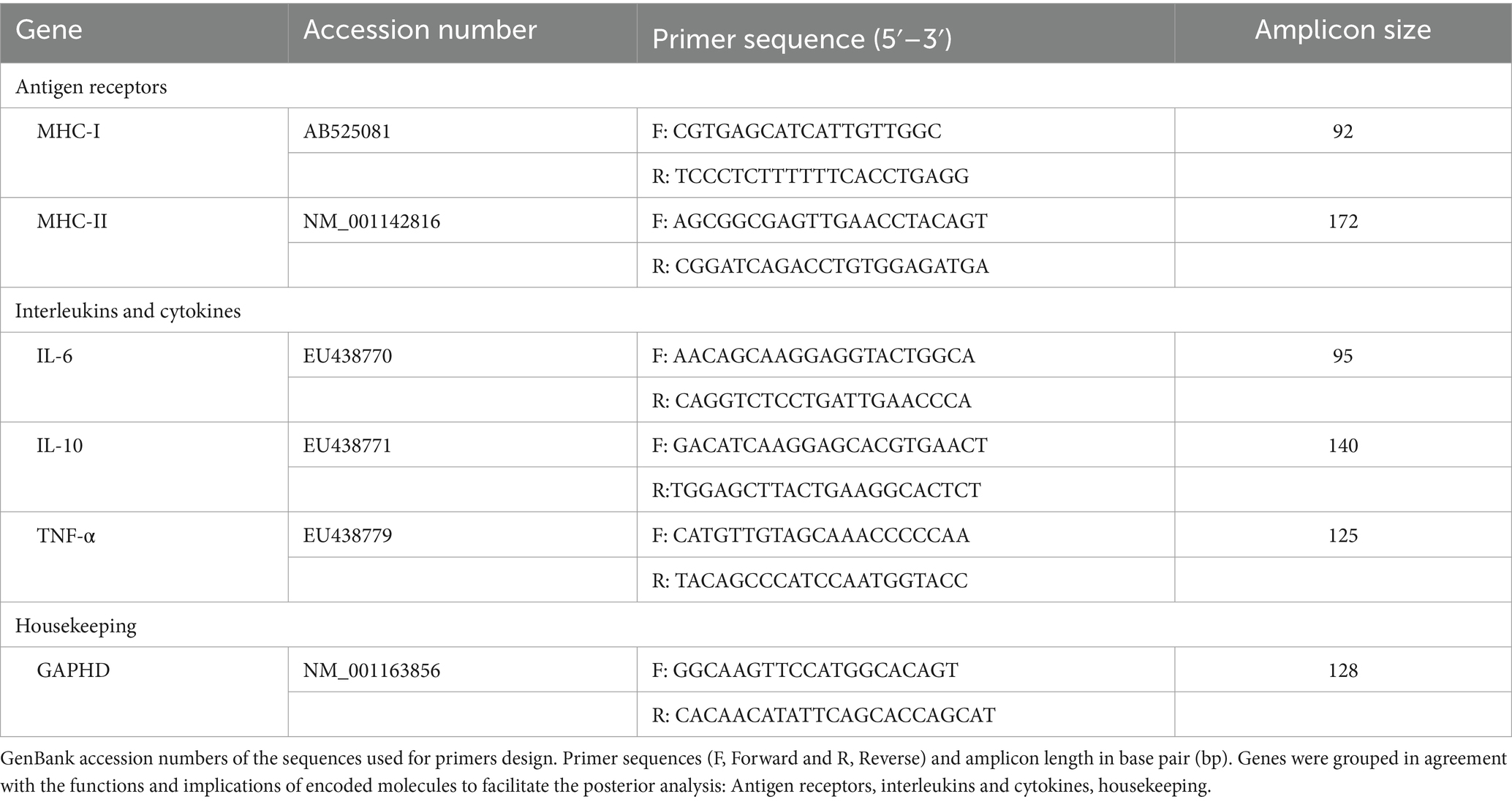Select MHC-II forward primer sequence

tap(820, 221)
